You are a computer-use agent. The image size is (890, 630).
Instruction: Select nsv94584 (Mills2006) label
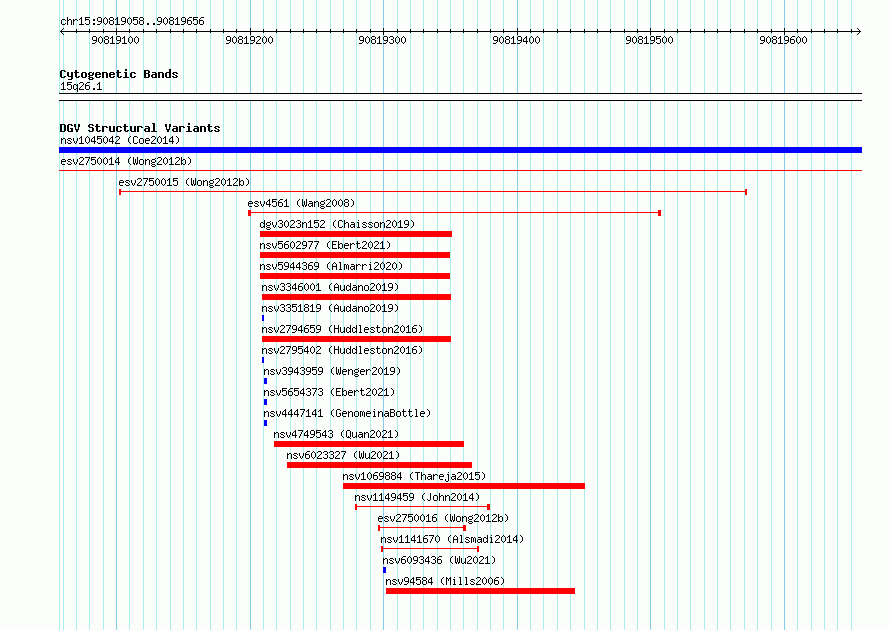point(444,581)
